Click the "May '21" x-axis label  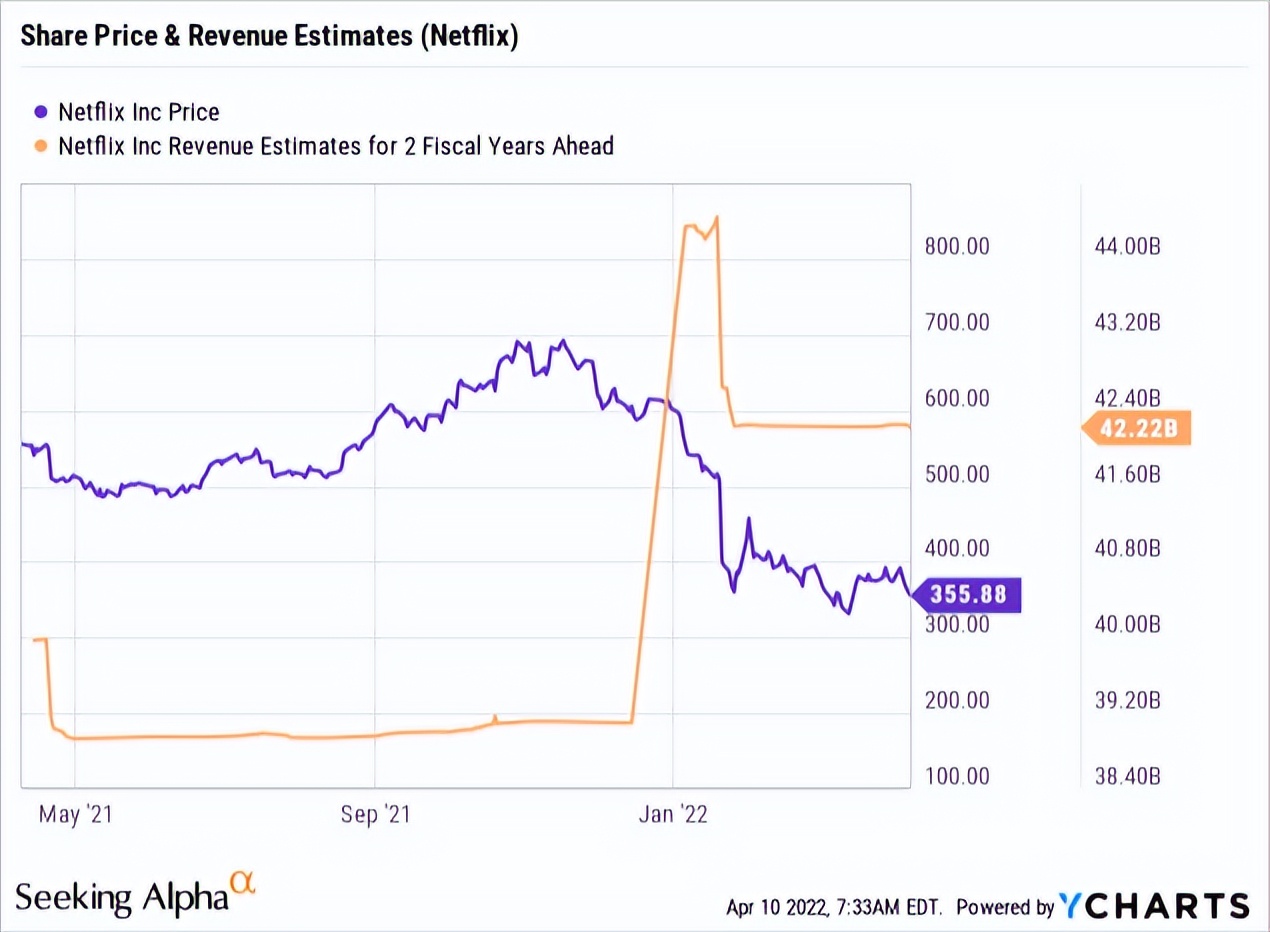(77, 815)
